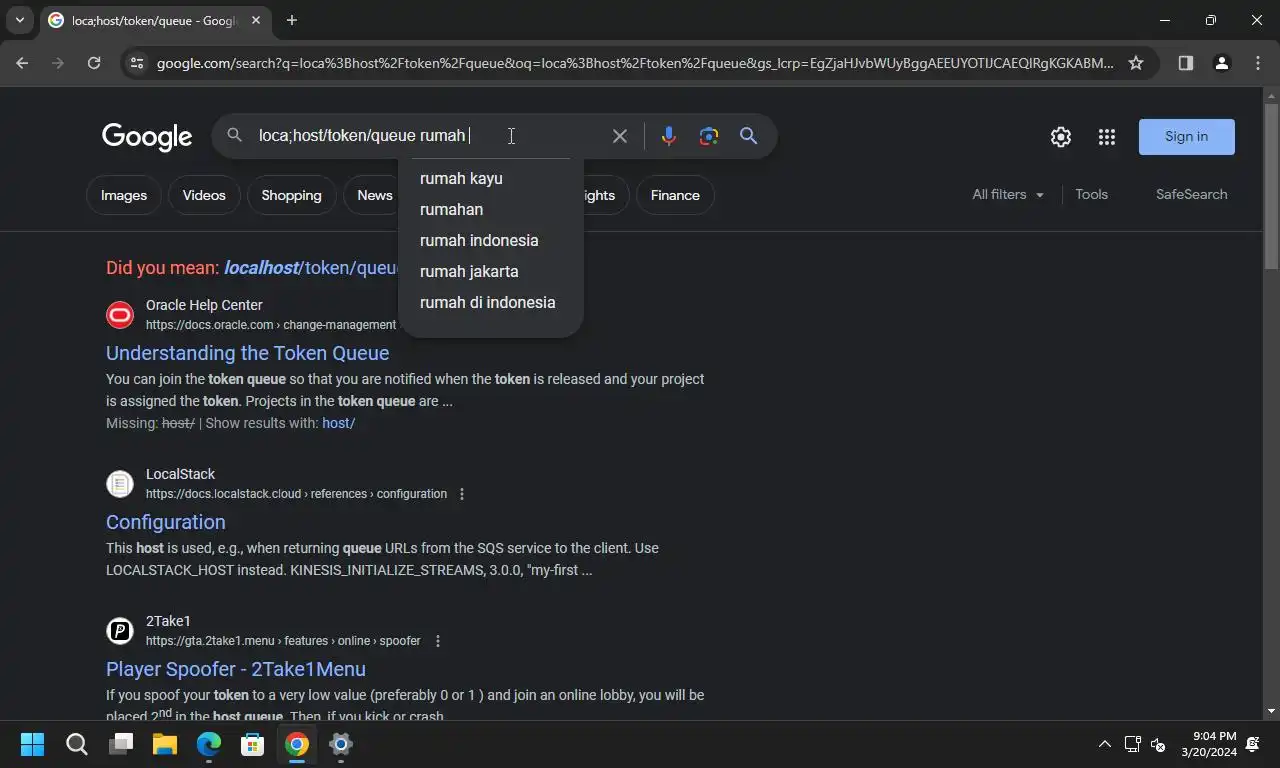Open Chrome side panel icon
This screenshot has height=768, width=1280.
[x=1186, y=63]
